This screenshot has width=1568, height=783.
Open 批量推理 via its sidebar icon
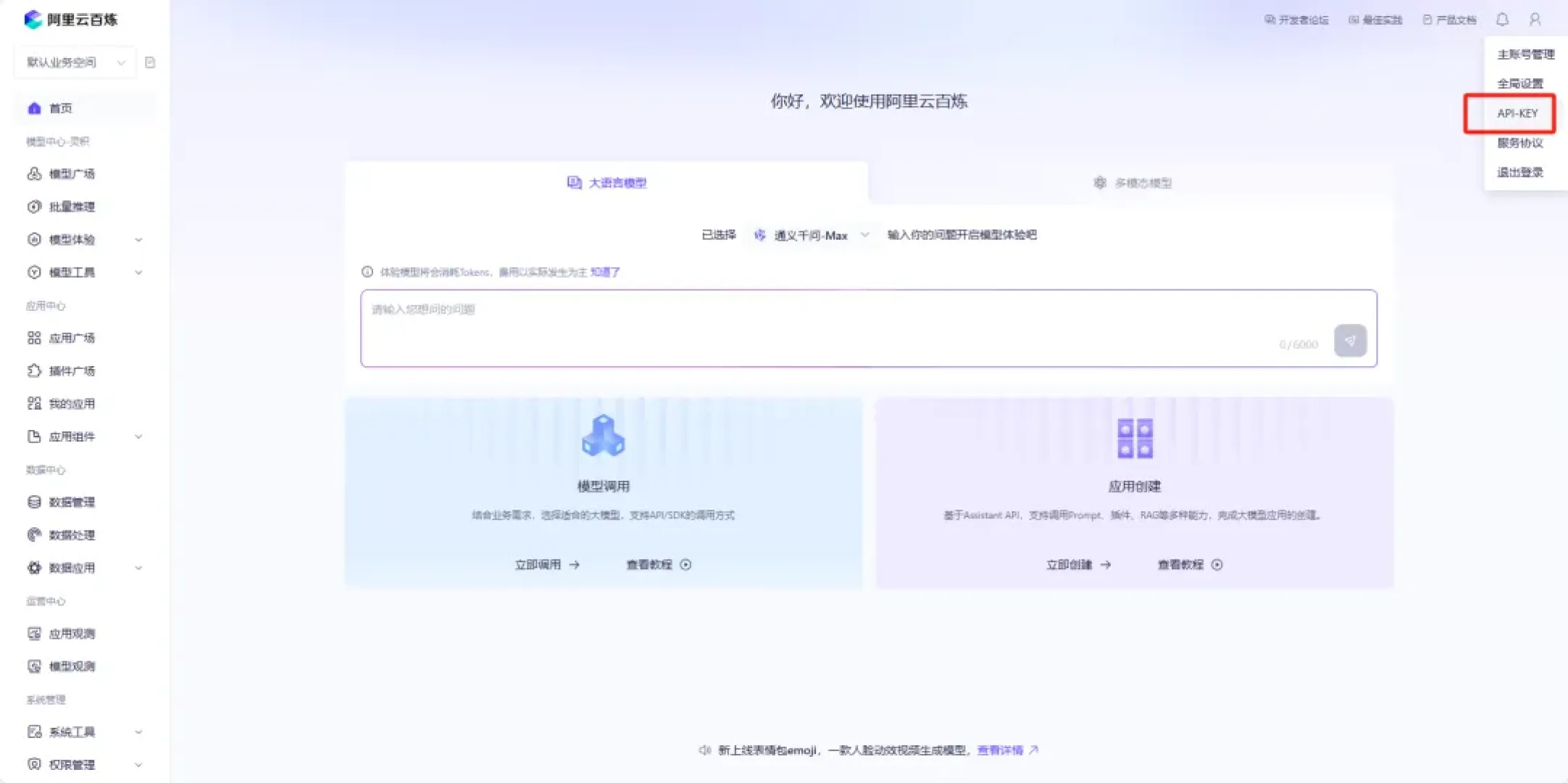click(34, 207)
